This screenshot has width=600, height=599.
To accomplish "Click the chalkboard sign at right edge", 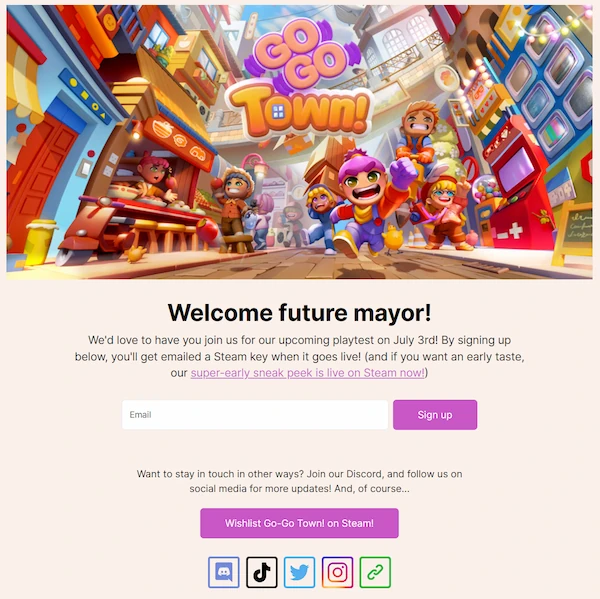I will click(x=574, y=232).
